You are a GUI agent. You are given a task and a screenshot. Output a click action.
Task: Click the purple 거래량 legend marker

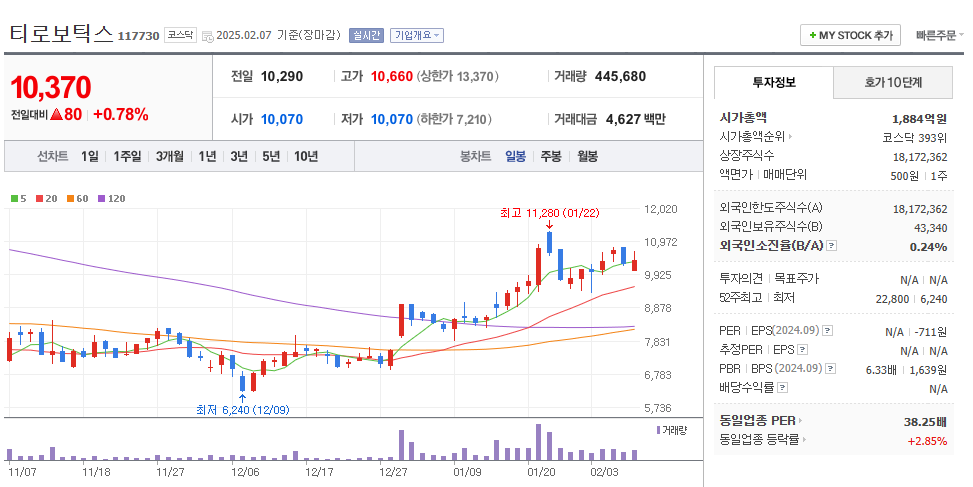click(x=658, y=430)
